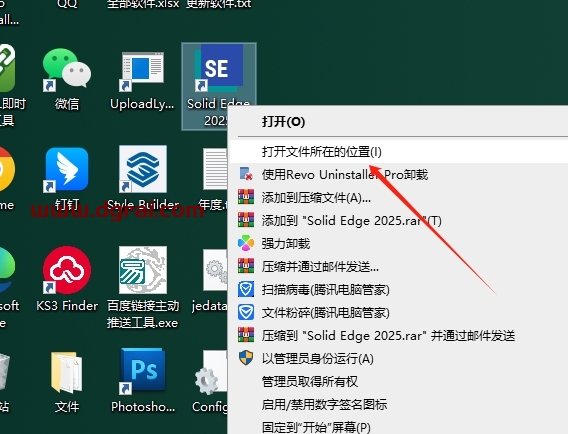This screenshot has height=434, width=568.
Task: Choose 添加到压缩文件(A)... entry
Action: tap(399, 198)
